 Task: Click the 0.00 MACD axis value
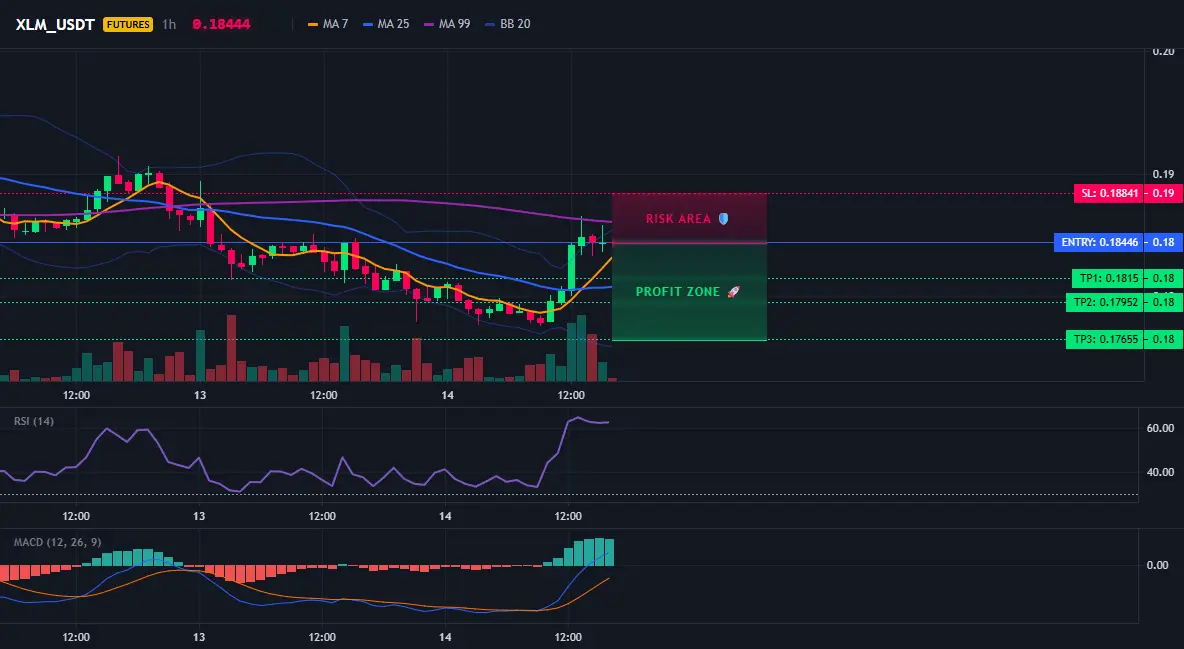(1158, 565)
